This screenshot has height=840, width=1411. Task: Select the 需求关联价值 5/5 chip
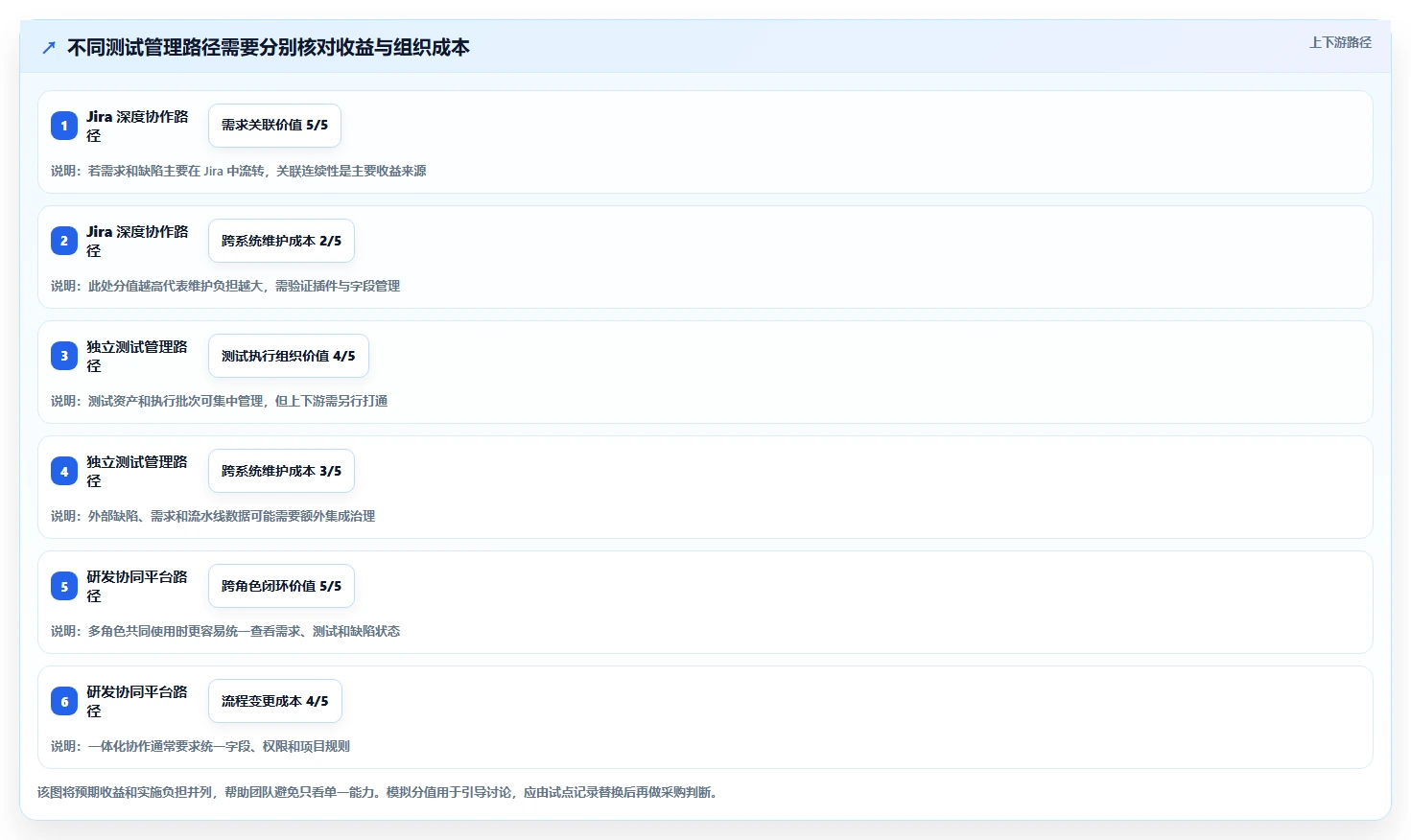[274, 126]
